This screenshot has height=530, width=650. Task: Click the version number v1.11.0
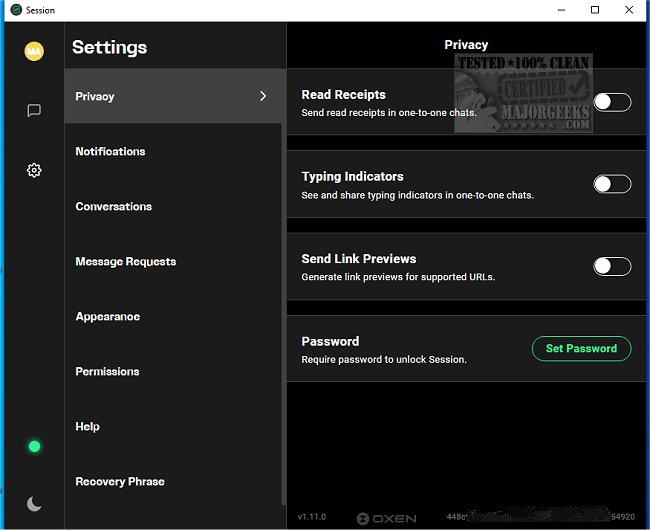tap(314, 518)
